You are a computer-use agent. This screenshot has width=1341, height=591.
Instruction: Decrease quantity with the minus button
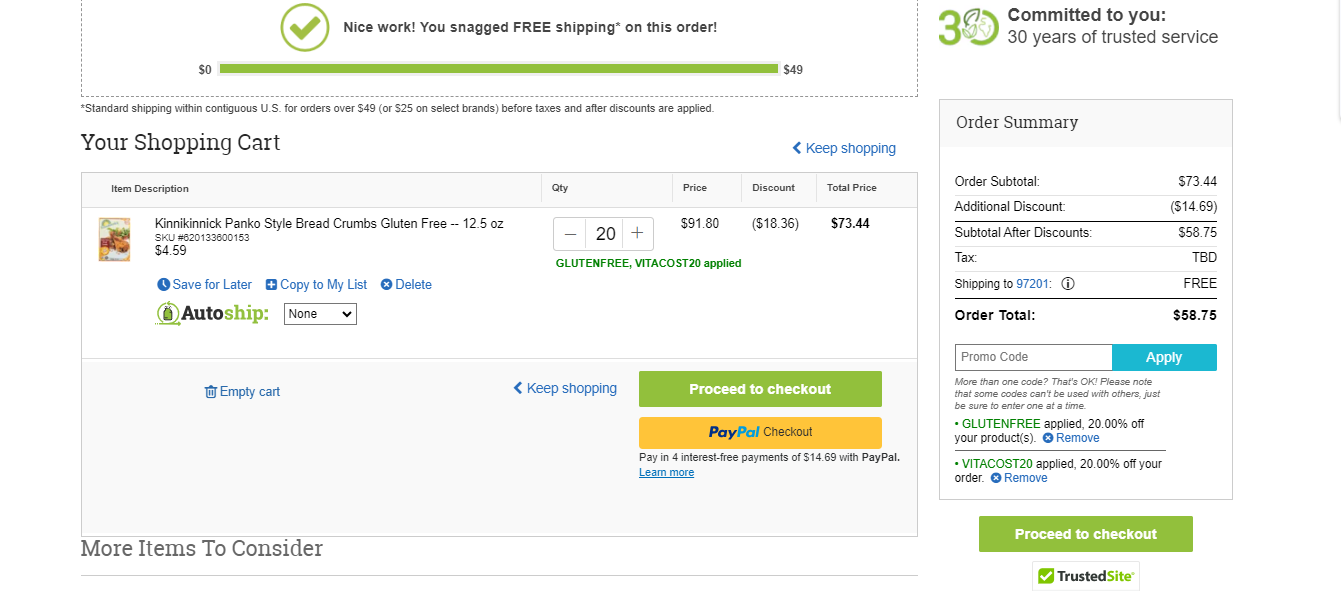coord(570,234)
